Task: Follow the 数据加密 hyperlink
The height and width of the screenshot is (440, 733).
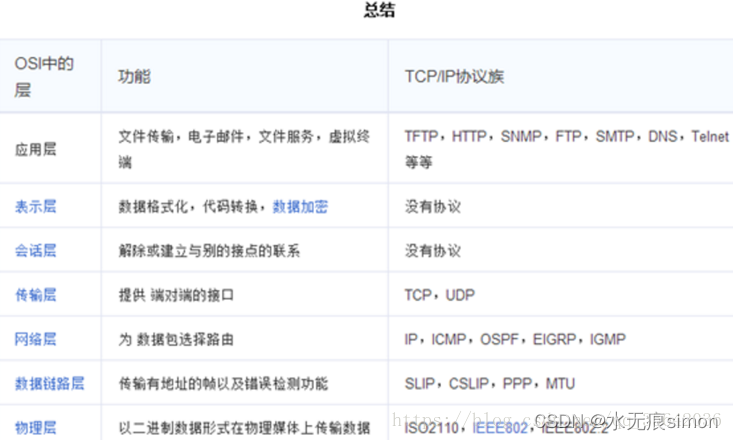Action: pos(300,206)
